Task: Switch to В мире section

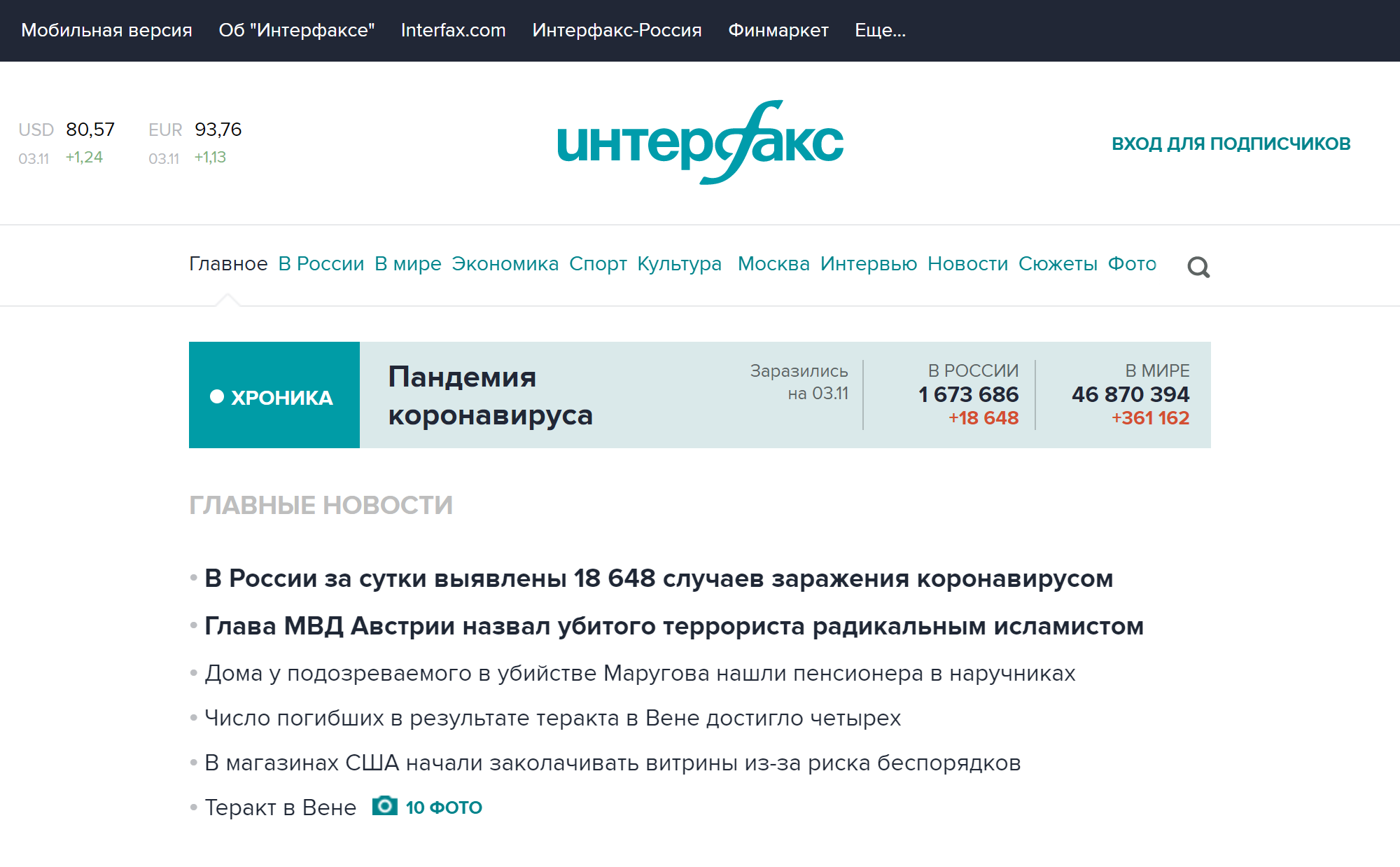Action: tap(408, 264)
